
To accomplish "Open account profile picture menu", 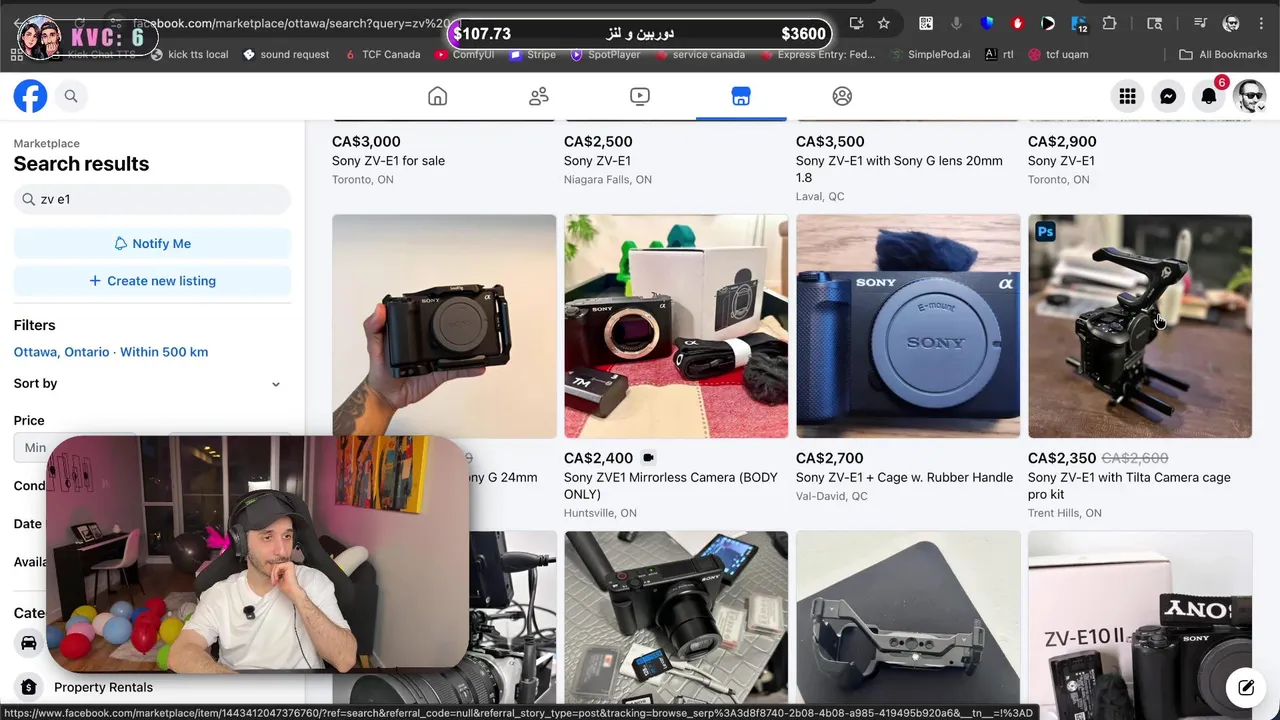I will pyautogui.click(x=1250, y=96).
